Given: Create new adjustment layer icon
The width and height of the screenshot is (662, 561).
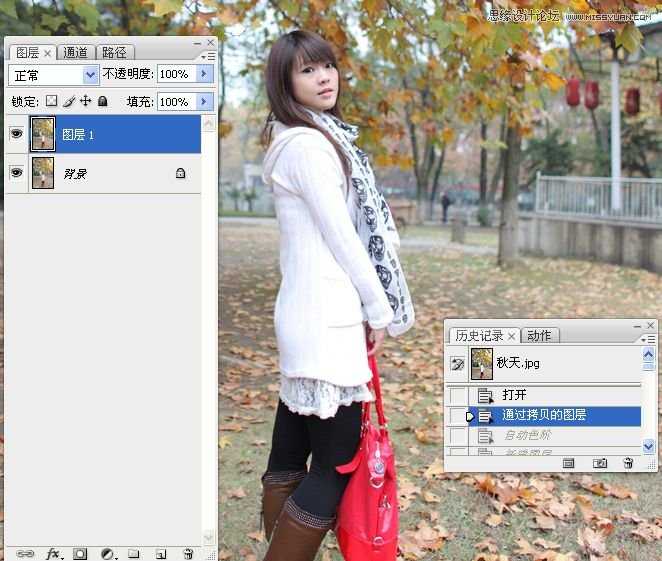Looking at the screenshot, I should tap(108, 553).
